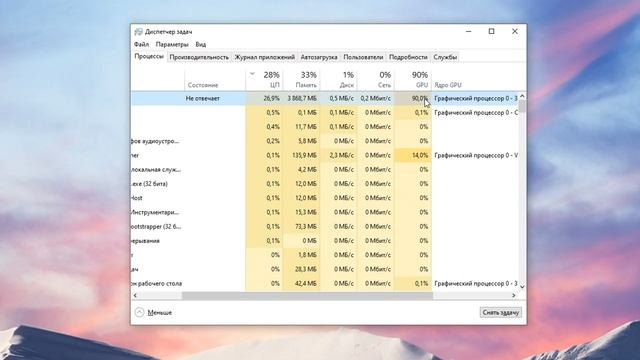
Task: Select the аудиоустро... process row
Action: 325,141
